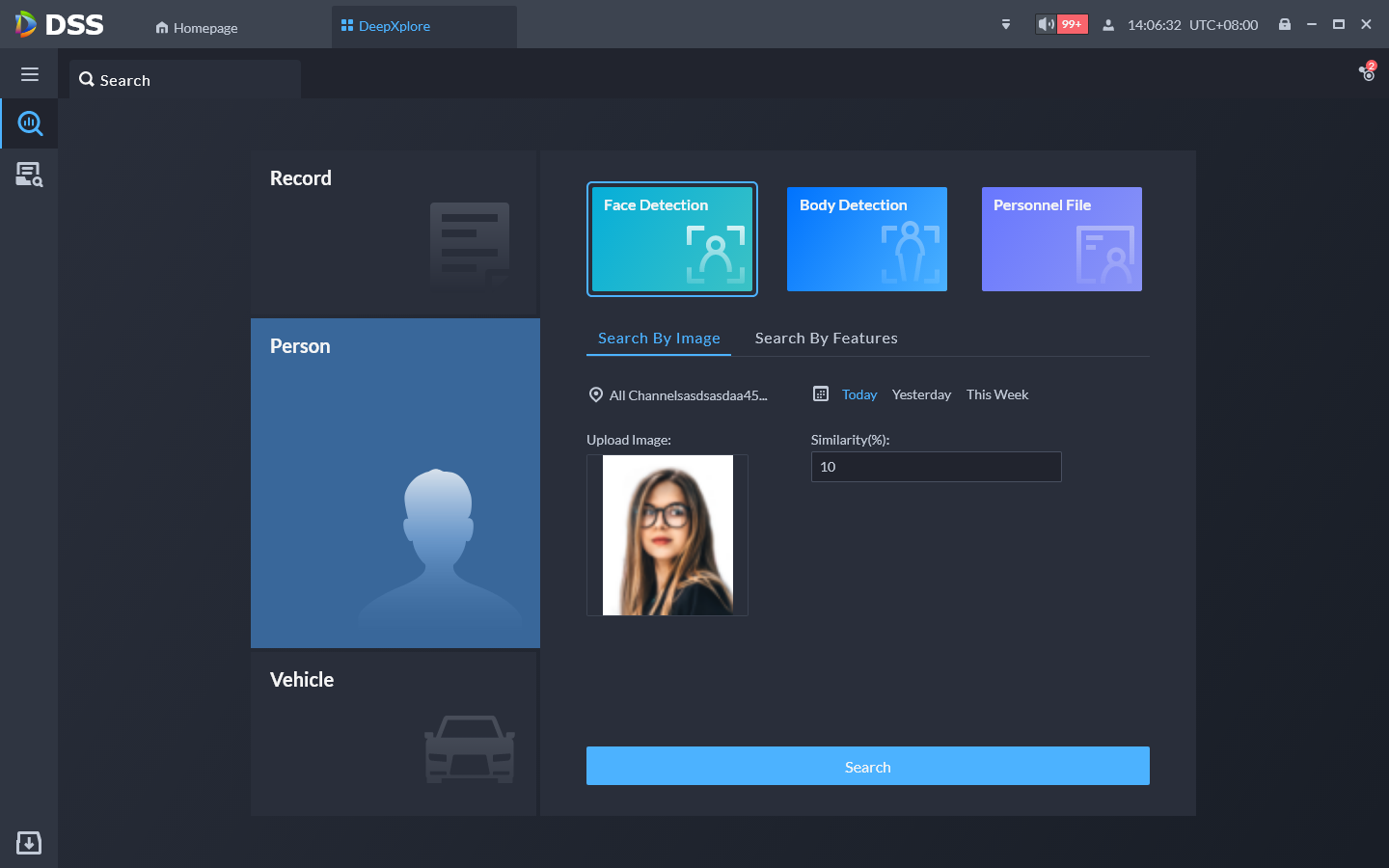Go to the Homepage tab

pos(197,28)
